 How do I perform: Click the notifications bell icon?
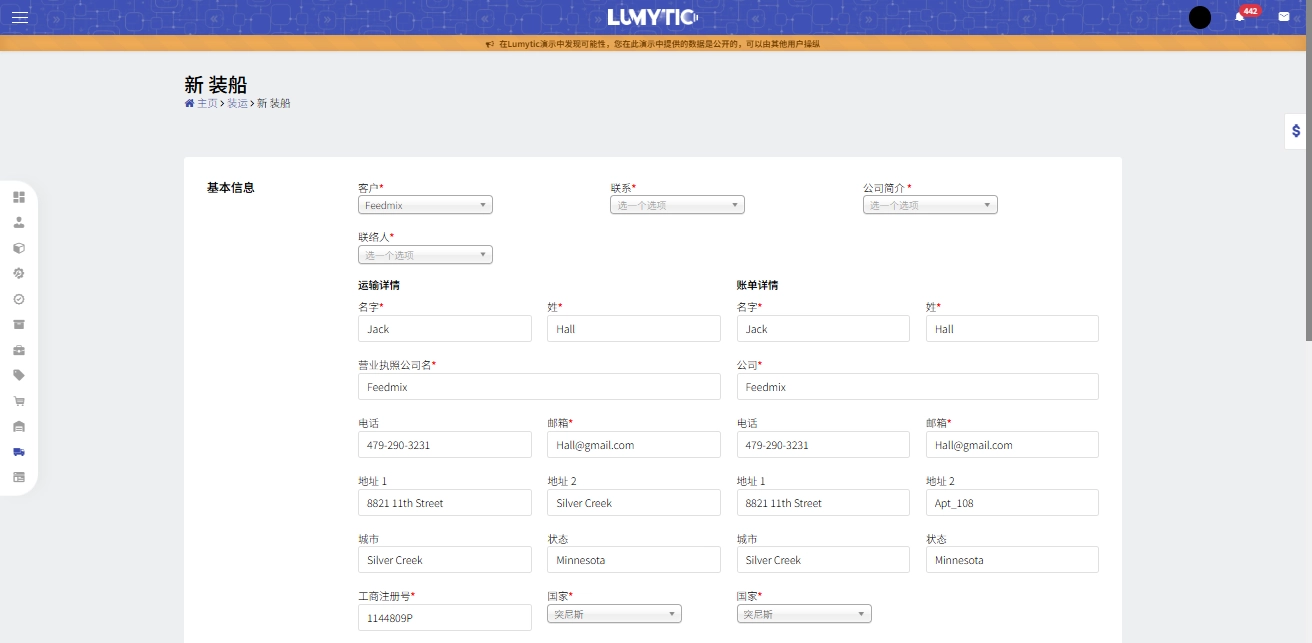pos(1240,17)
